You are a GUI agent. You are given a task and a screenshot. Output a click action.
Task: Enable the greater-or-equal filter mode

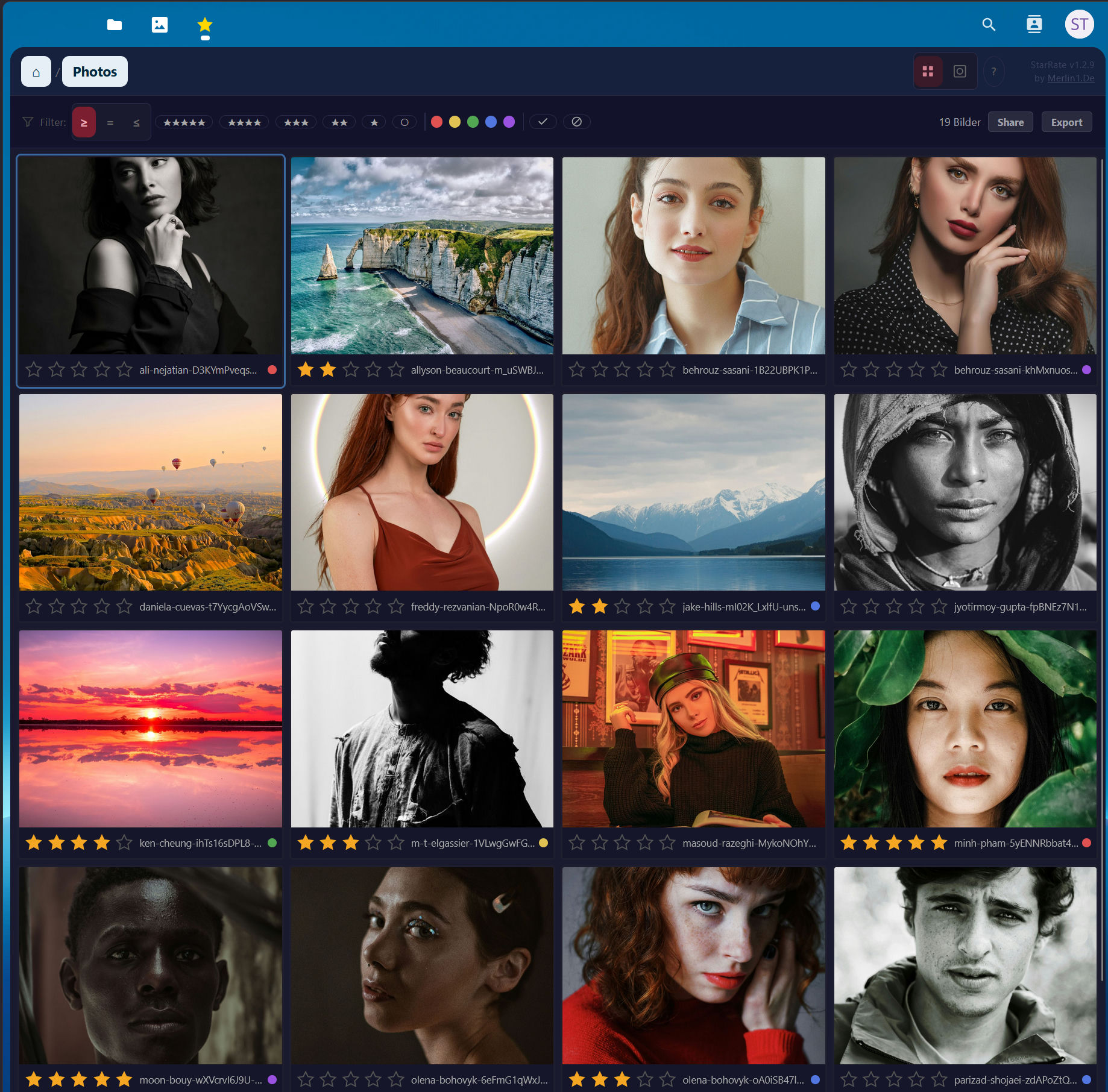click(84, 121)
